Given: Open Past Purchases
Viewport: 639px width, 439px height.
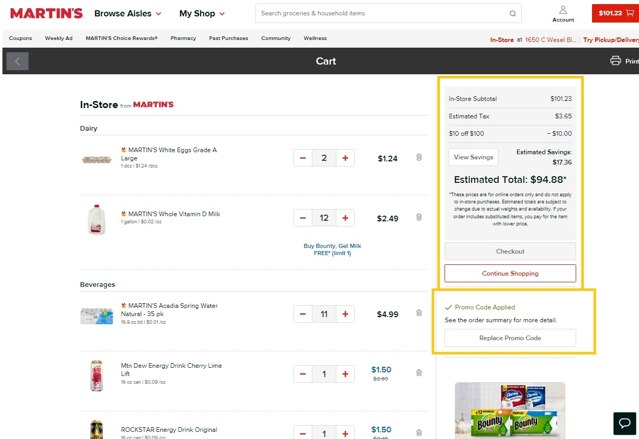Looking at the screenshot, I should (228, 38).
